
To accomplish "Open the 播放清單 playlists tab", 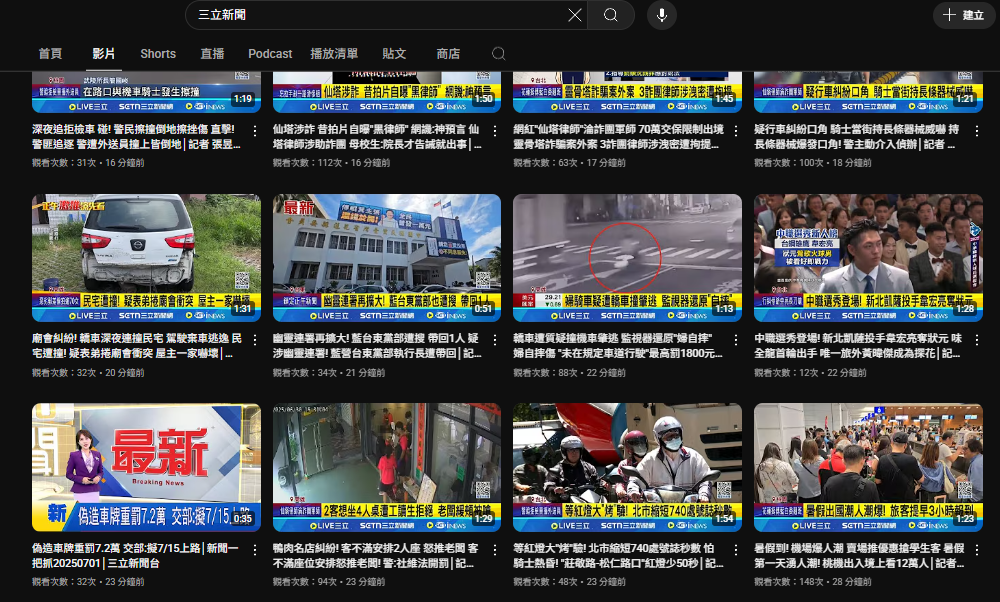I will pos(334,54).
